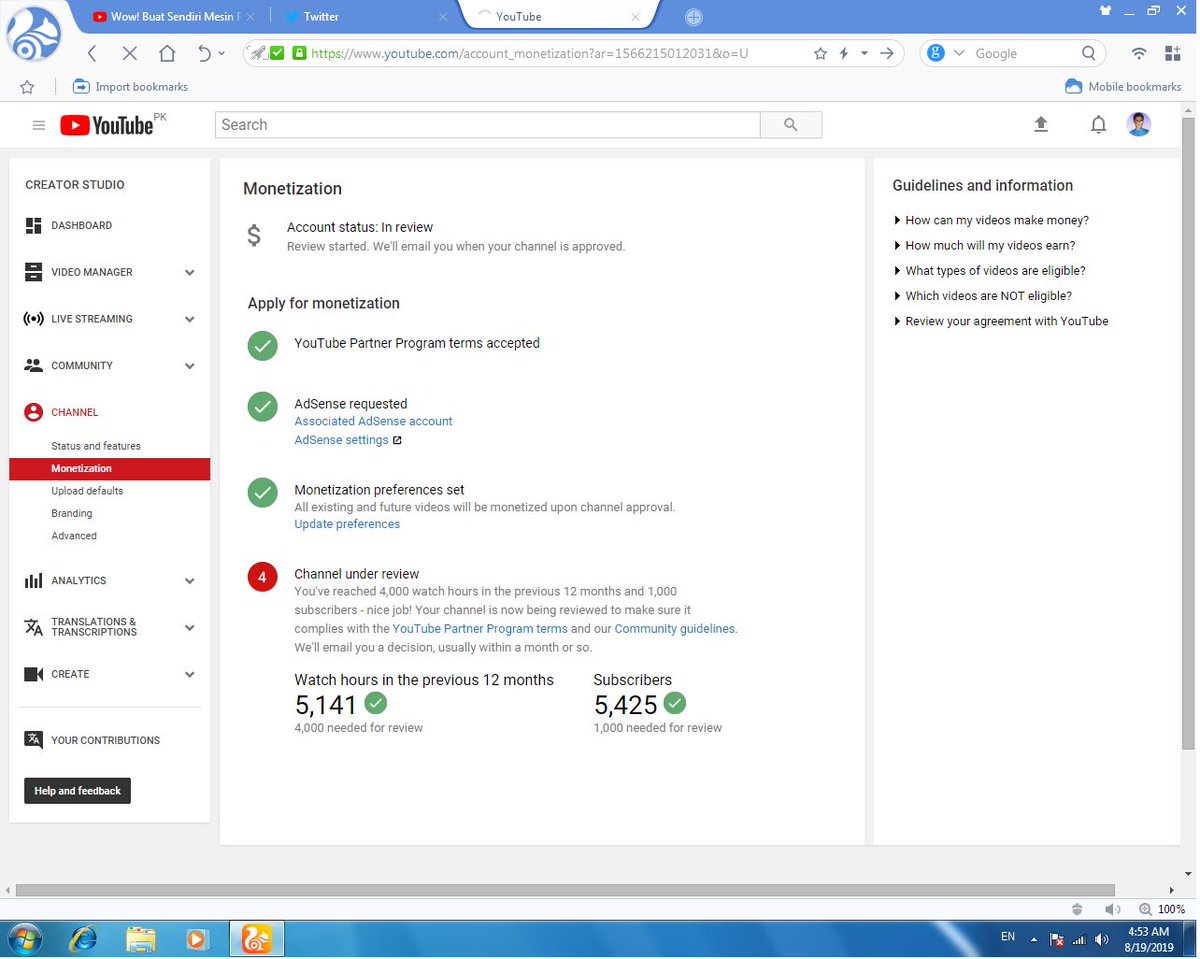Go to browser home page icon
The image size is (1200, 959).
pos(167,54)
